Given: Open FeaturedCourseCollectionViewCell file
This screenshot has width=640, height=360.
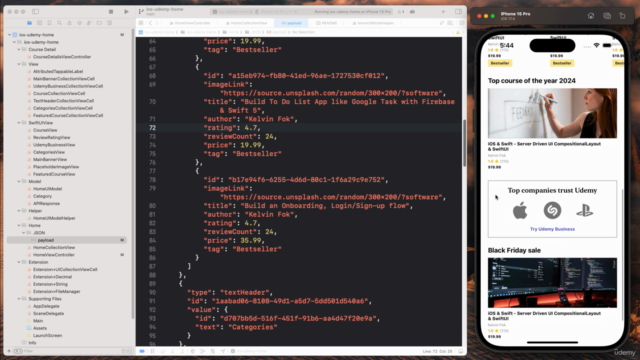Looking at the screenshot, I should tap(68, 116).
